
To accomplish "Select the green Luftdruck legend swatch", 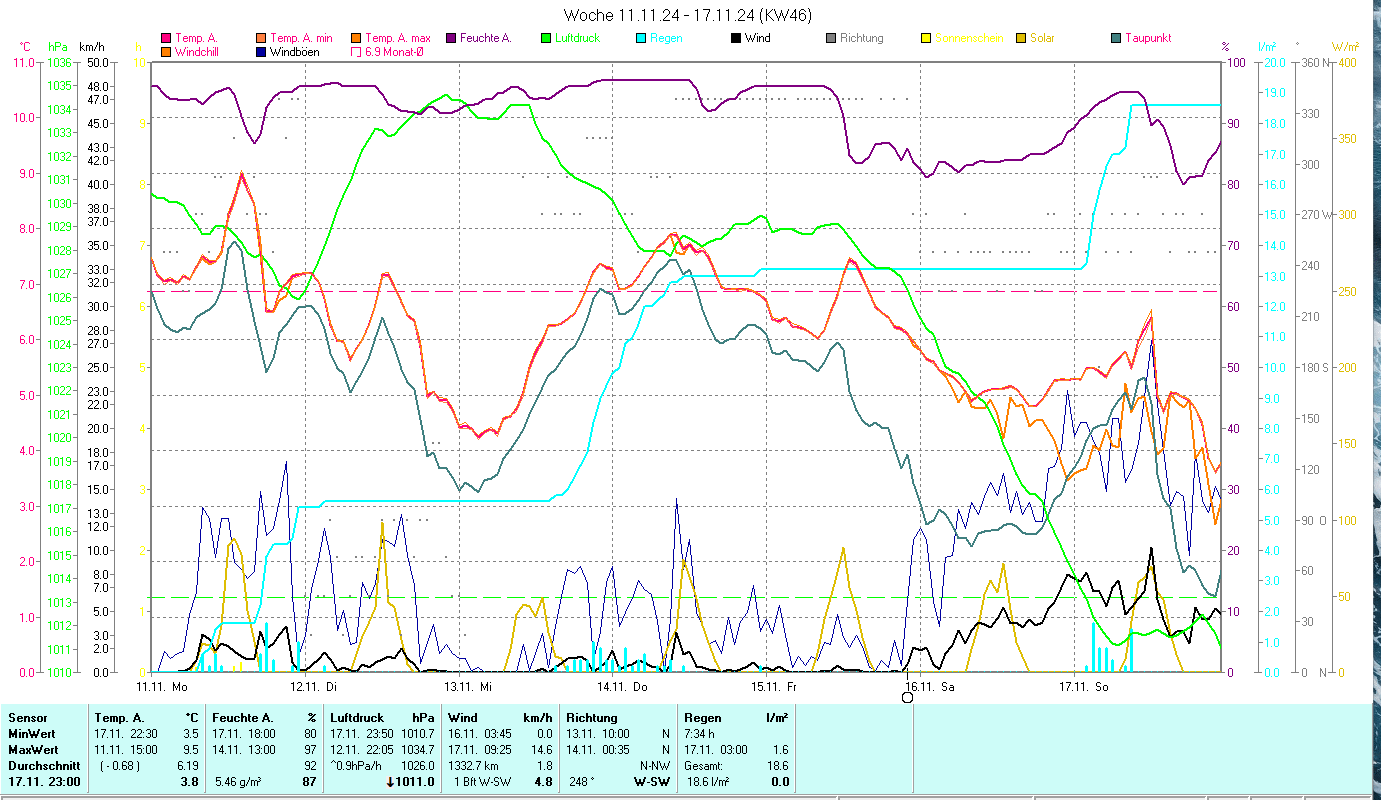I will click(x=546, y=38).
